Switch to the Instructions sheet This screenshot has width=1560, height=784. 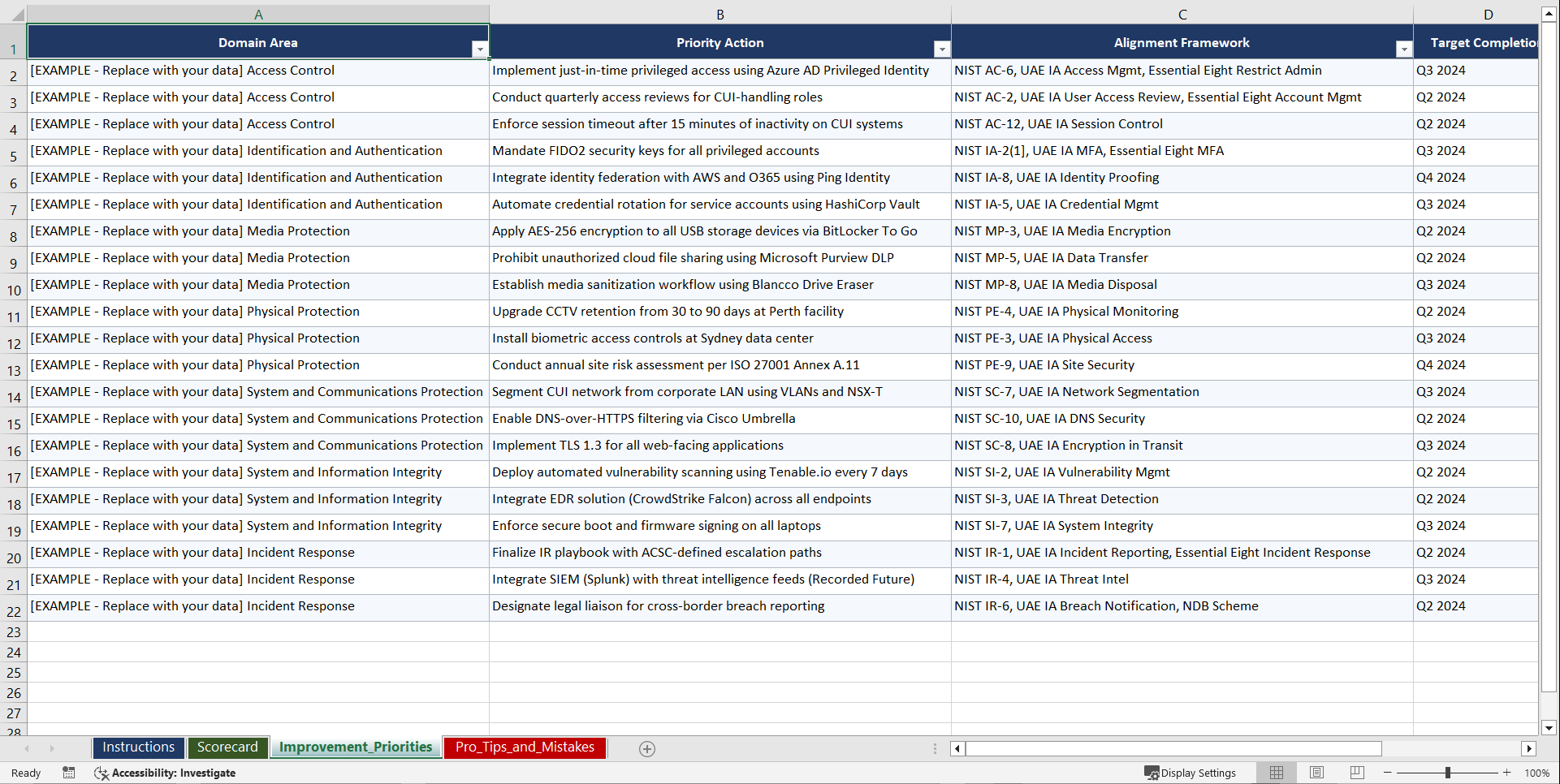point(138,747)
